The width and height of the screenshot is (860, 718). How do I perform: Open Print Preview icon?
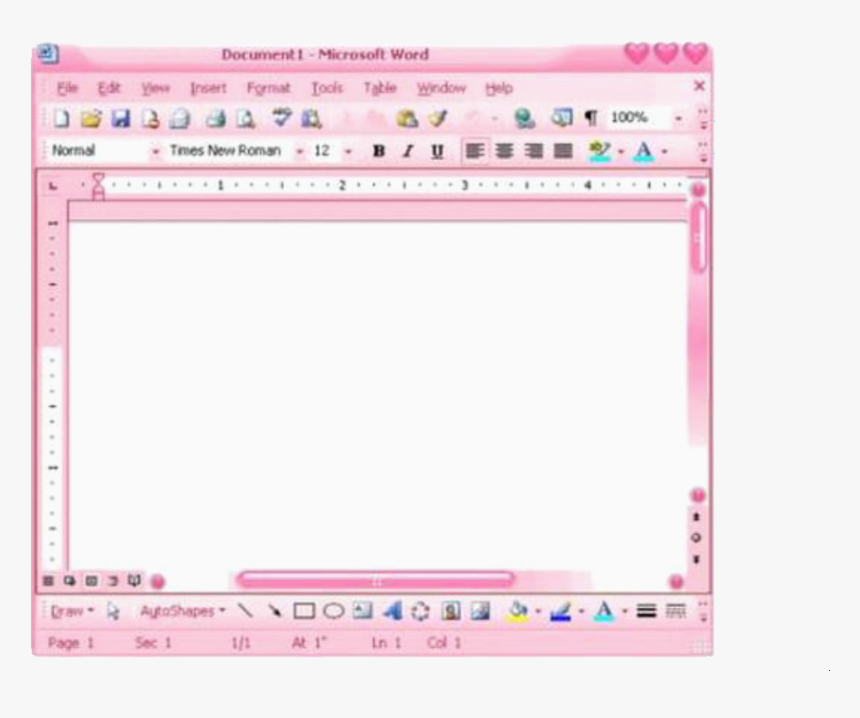tap(246, 118)
